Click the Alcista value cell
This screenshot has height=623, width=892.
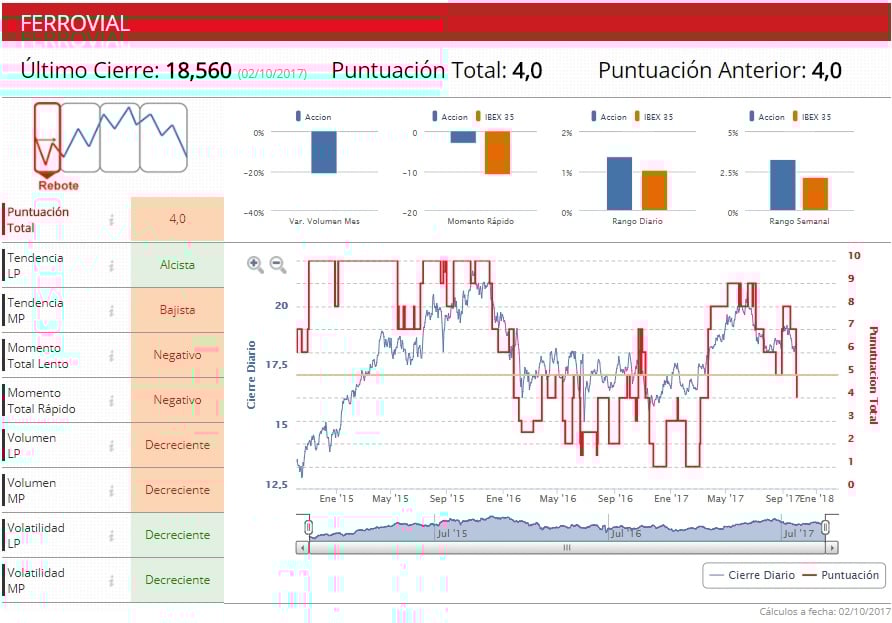(177, 265)
